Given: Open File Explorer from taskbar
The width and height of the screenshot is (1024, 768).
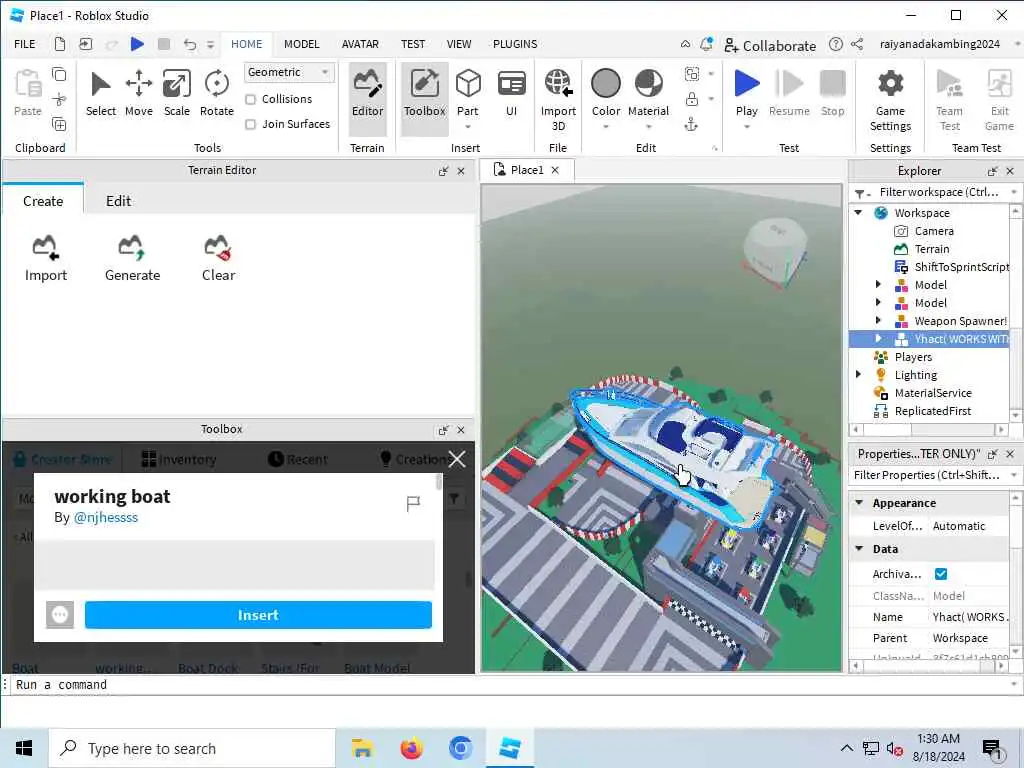Looking at the screenshot, I should click(362, 748).
